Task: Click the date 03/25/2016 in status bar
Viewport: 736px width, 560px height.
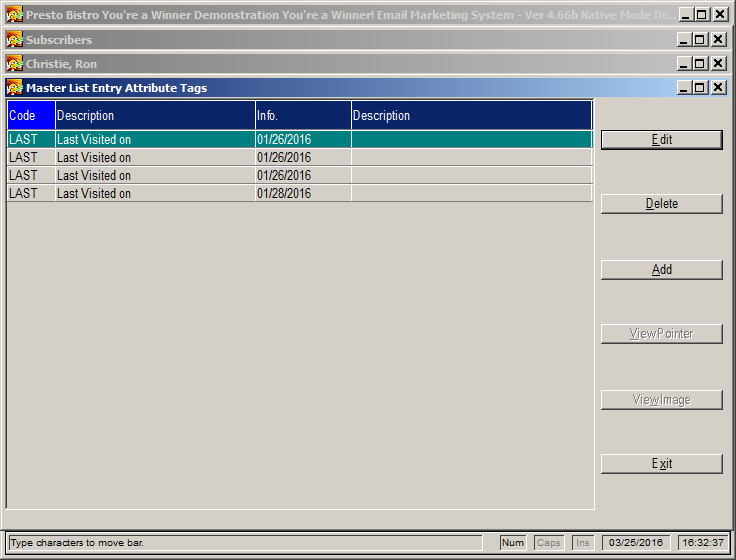Action: pyautogui.click(x=636, y=543)
